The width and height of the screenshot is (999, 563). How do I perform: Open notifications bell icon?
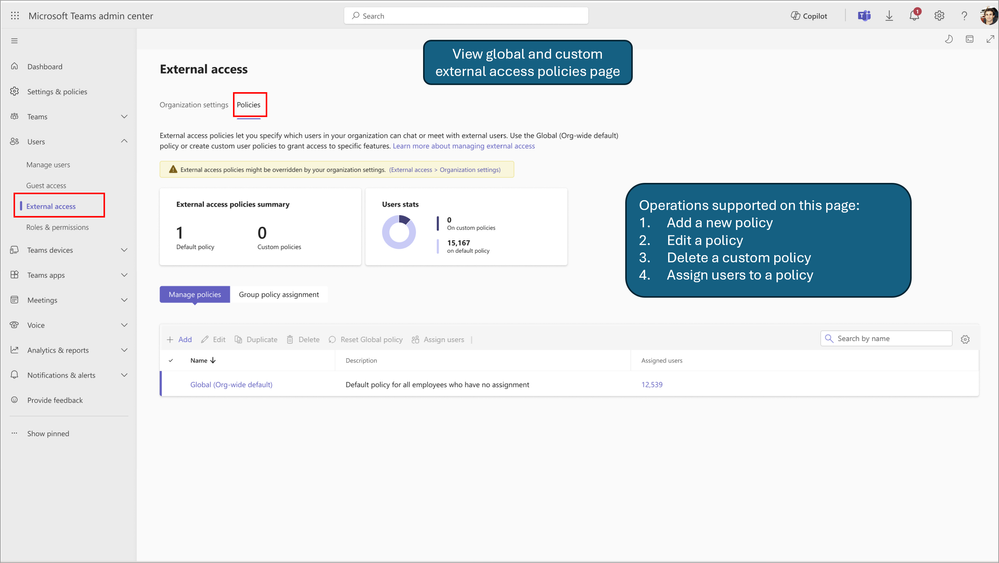[914, 15]
